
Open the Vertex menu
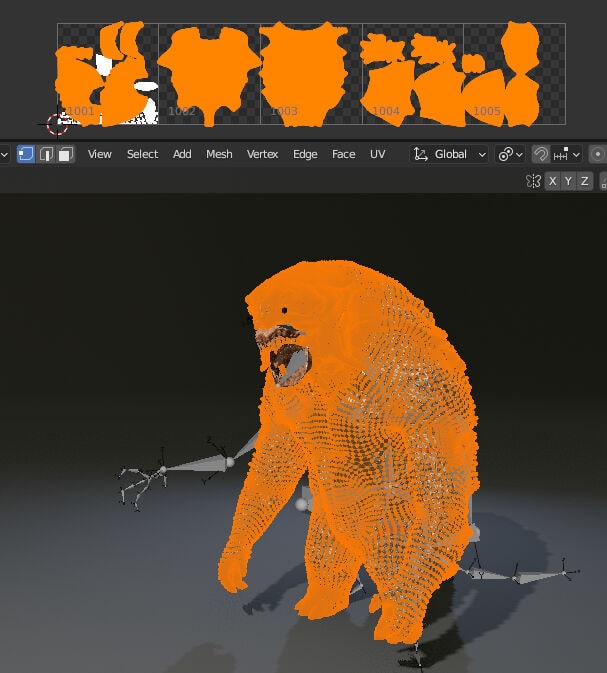(262, 154)
